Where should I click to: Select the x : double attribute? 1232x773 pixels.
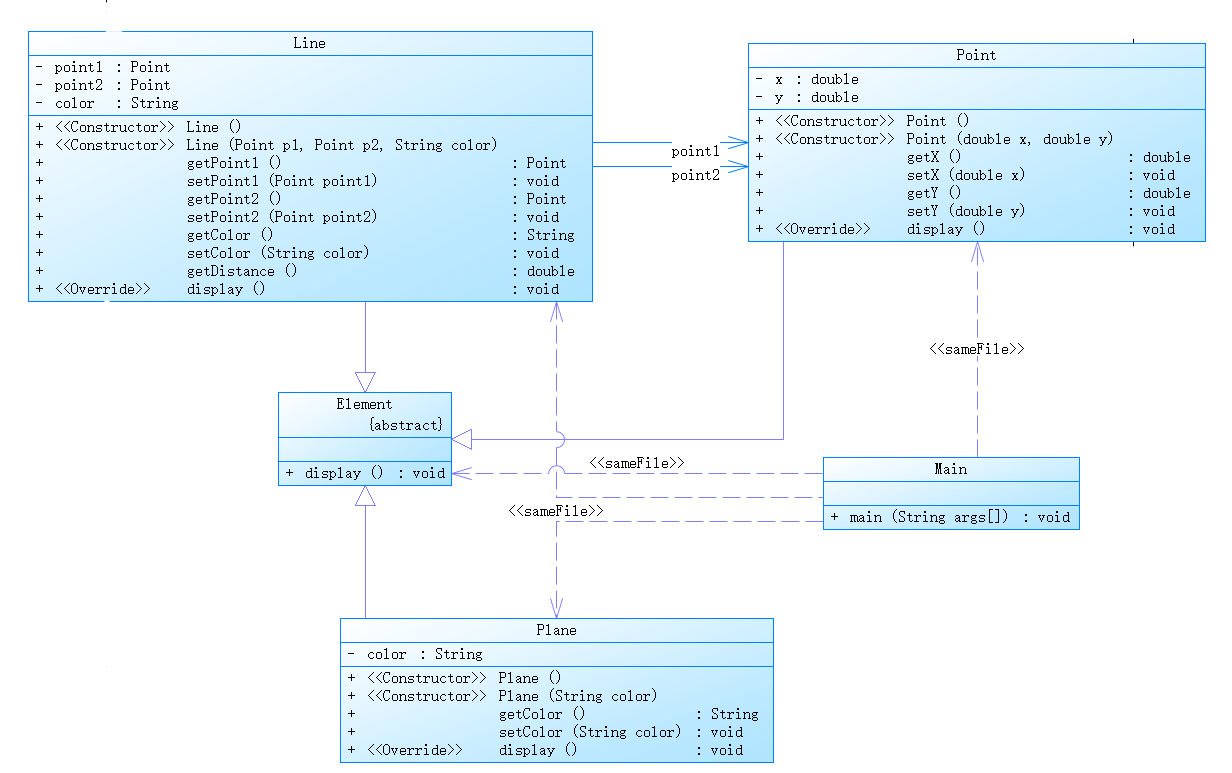pyautogui.click(x=807, y=79)
